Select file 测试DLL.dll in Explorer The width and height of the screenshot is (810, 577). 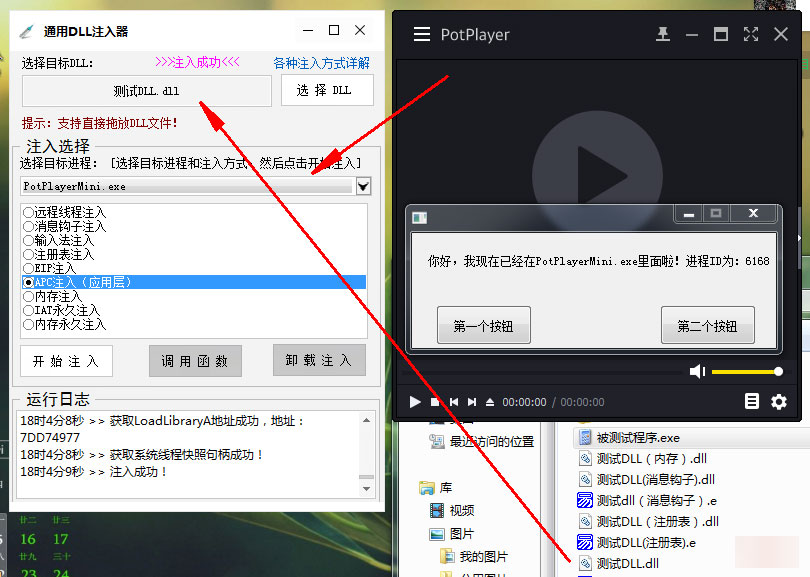[628, 563]
